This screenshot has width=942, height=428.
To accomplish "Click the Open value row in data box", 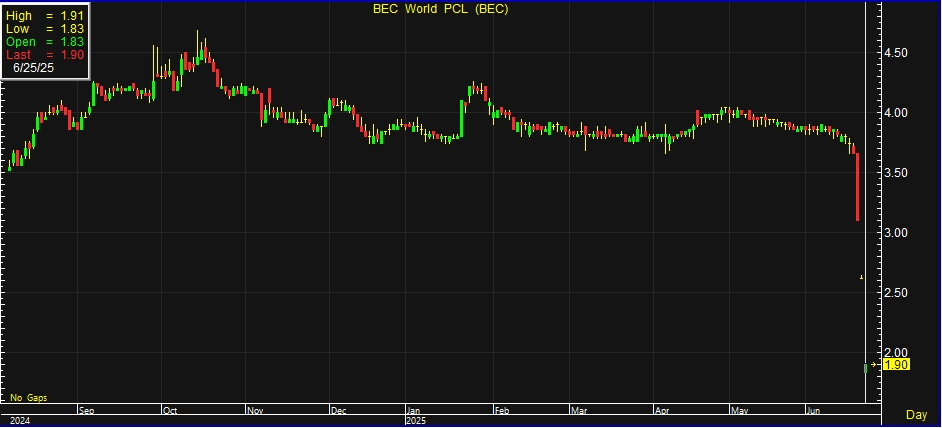I will pos(46,42).
